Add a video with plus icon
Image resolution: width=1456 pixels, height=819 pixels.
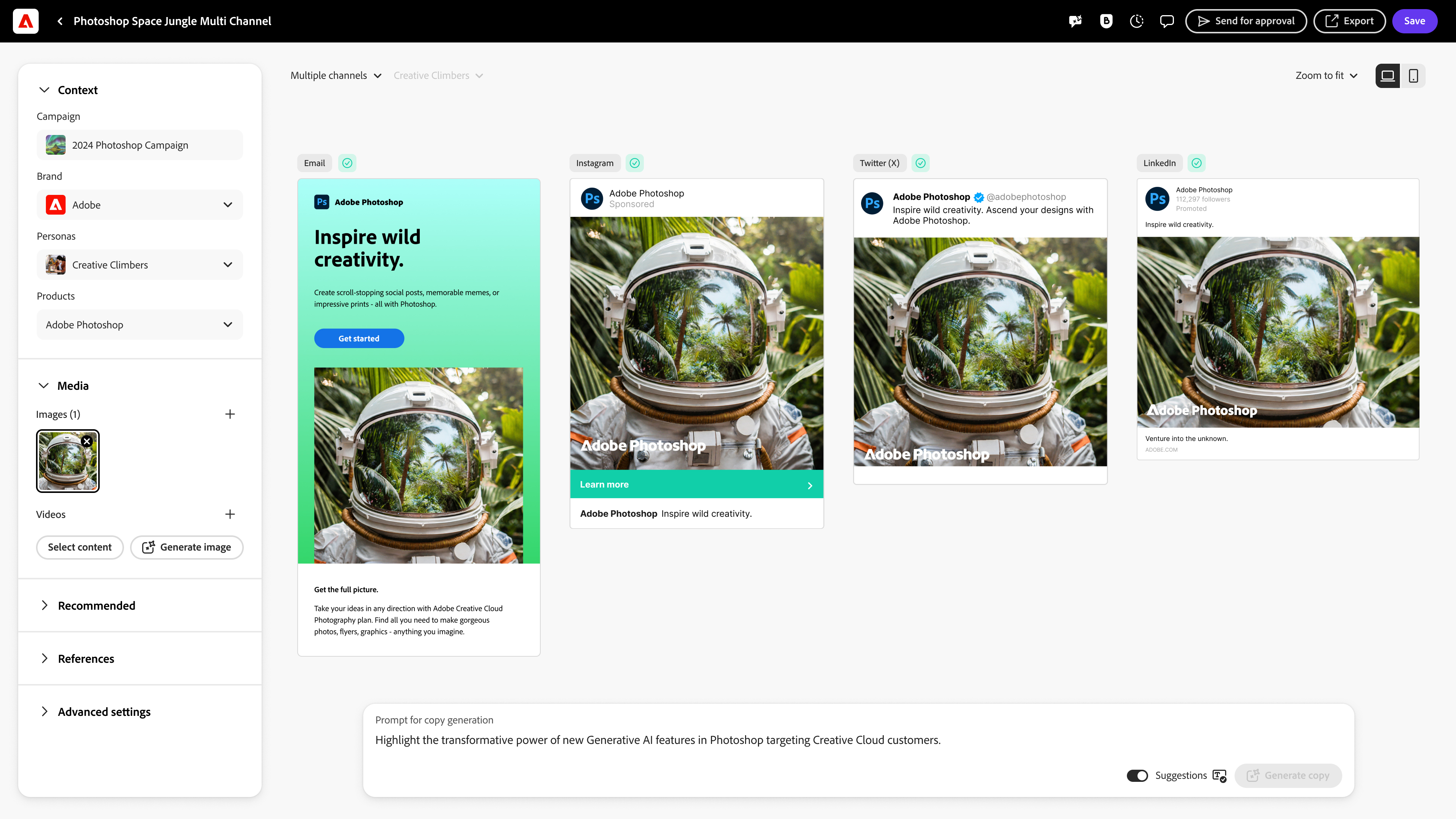point(229,515)
